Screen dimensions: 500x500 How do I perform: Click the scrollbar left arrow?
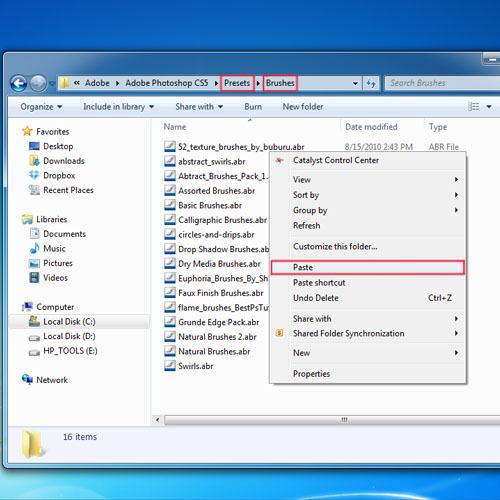tap(158, 420)
